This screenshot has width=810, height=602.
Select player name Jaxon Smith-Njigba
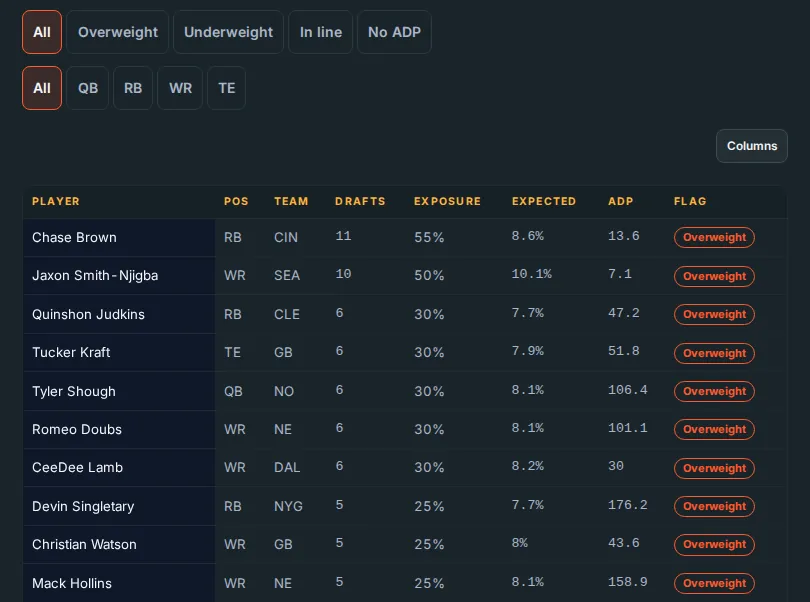(x=95, y=275)
